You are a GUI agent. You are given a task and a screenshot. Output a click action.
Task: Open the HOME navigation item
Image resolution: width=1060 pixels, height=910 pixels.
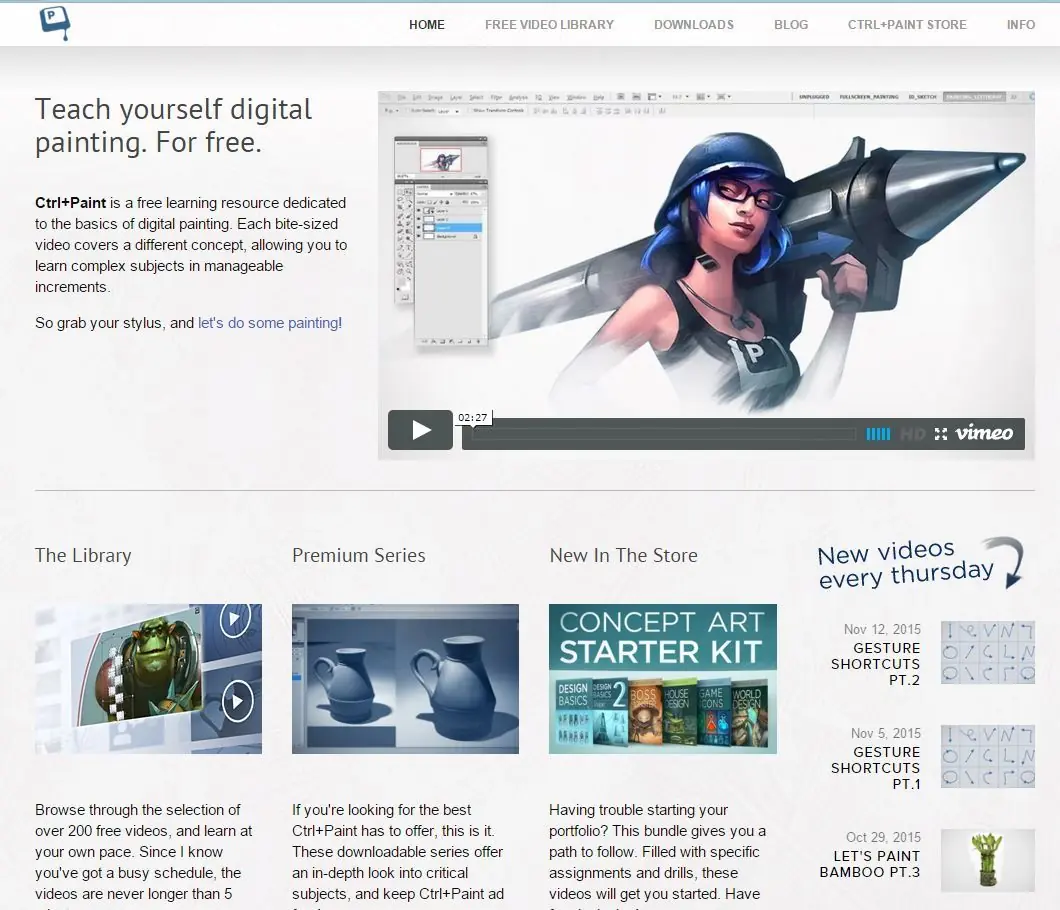[x=427, y=25]
